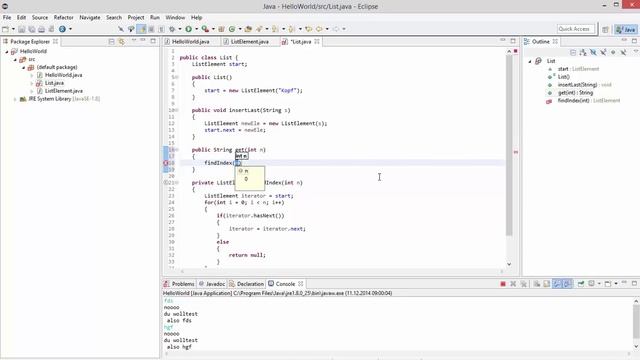Viewport: 640px width, 360px height.
Task: Click the Open Type folder icon
Action: pyautogui.click(x=248, y=29)
